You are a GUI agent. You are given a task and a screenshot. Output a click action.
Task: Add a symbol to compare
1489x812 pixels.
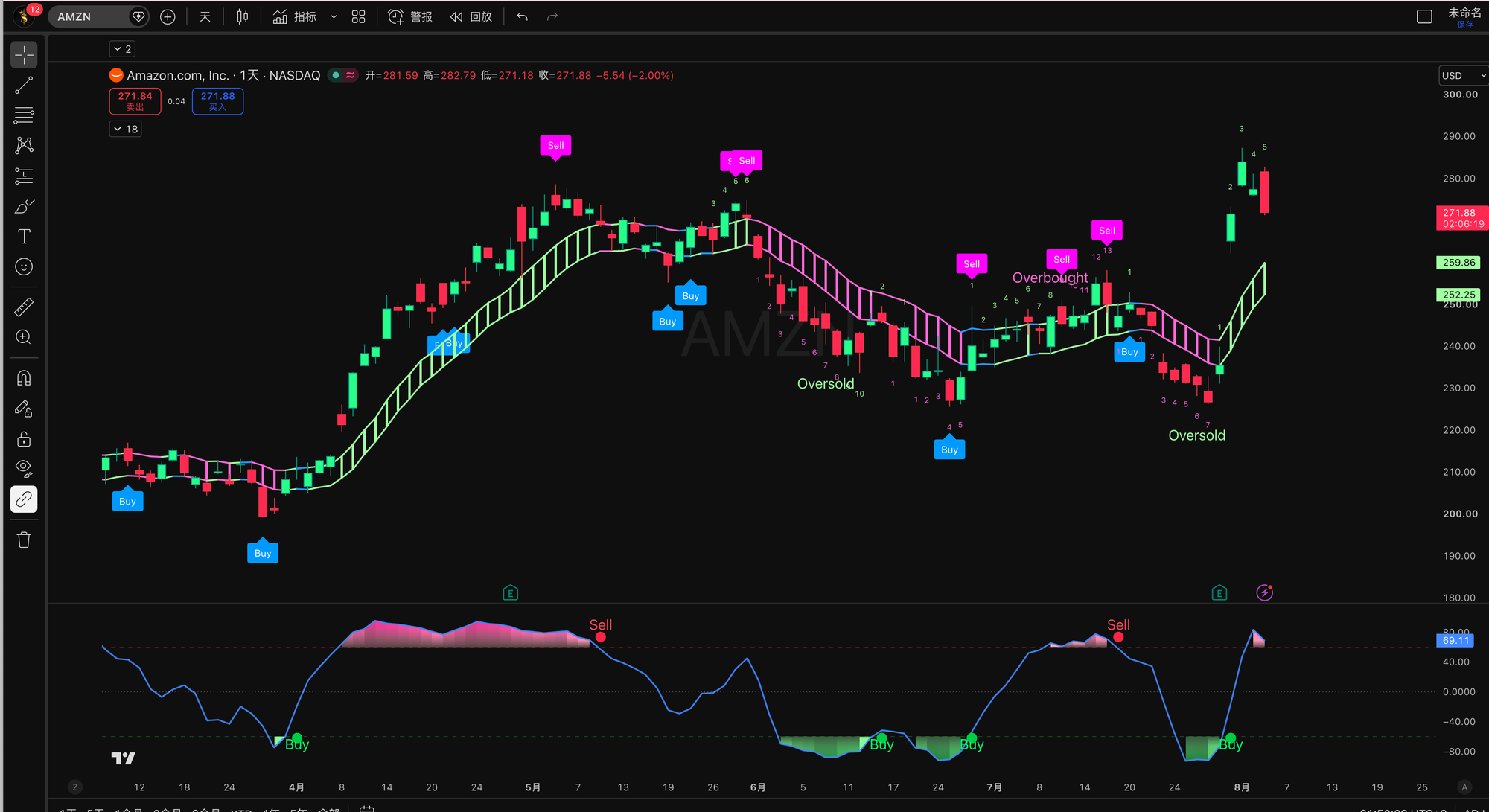pyautogui.click(x=168, y=16)
